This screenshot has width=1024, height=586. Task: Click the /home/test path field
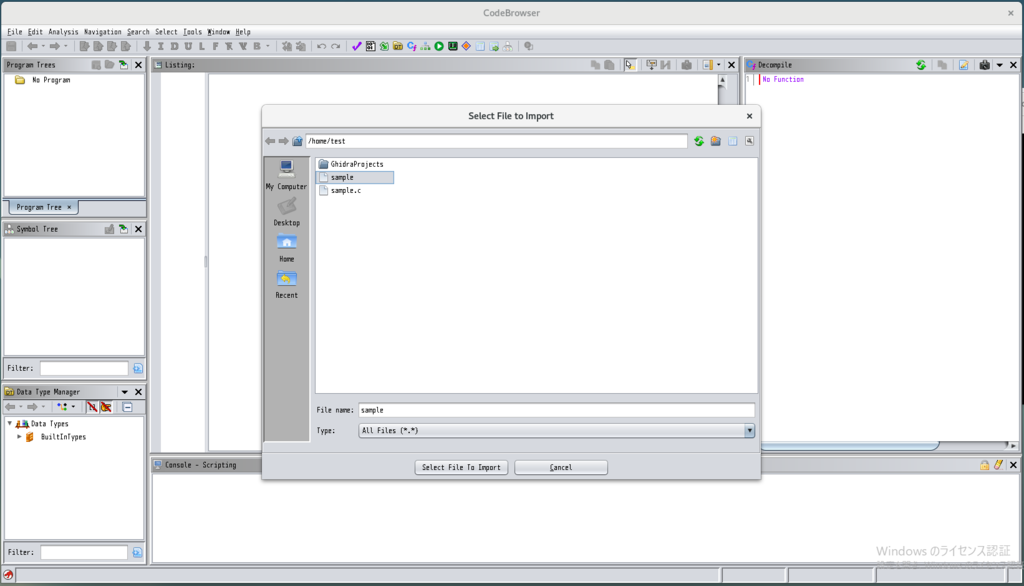coord(496,141)
